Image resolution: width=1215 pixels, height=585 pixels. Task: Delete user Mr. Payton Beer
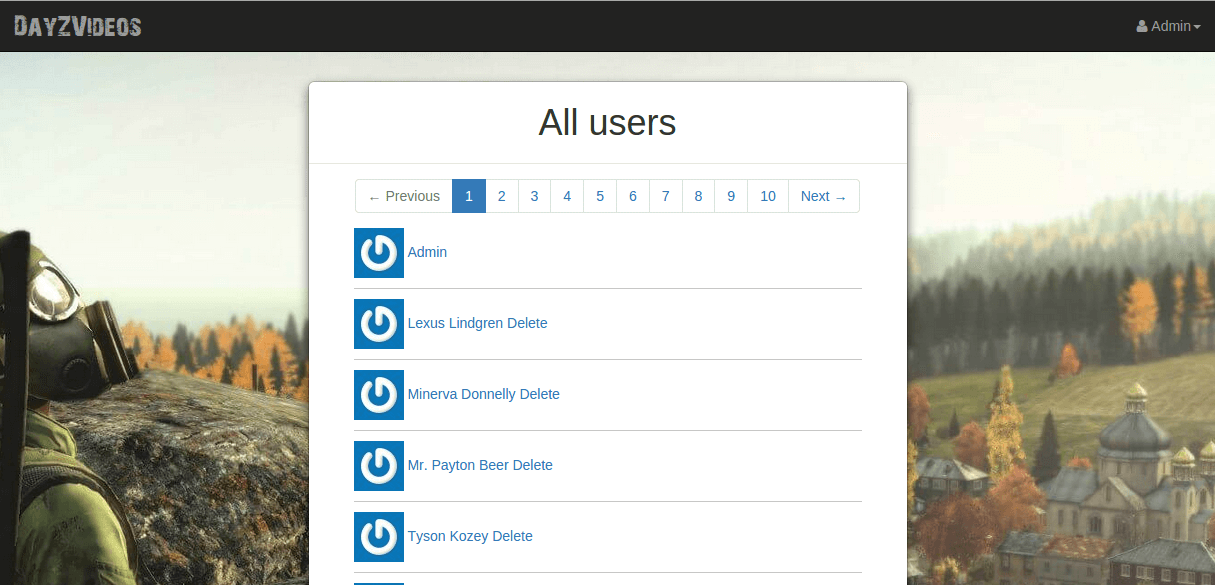(532, 465)
